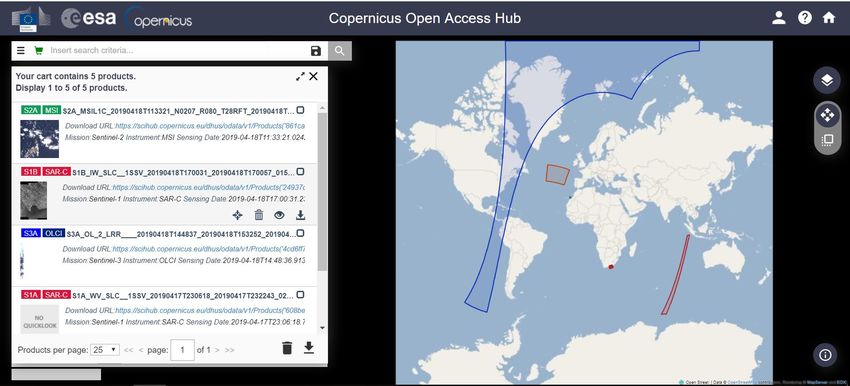Click the green shopping cart icon

point(38,50)
